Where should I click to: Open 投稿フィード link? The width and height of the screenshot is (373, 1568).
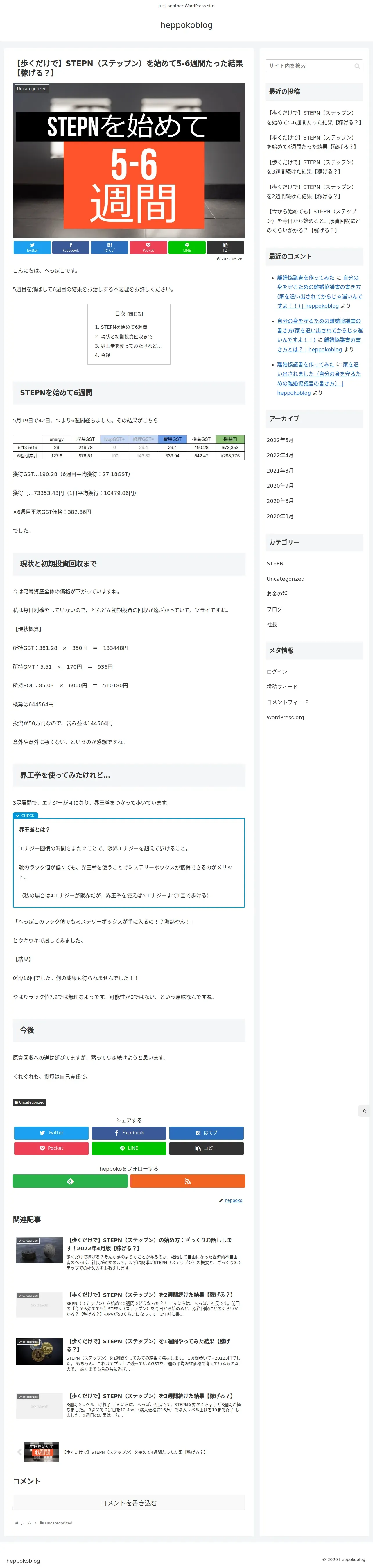pos(282,687)
